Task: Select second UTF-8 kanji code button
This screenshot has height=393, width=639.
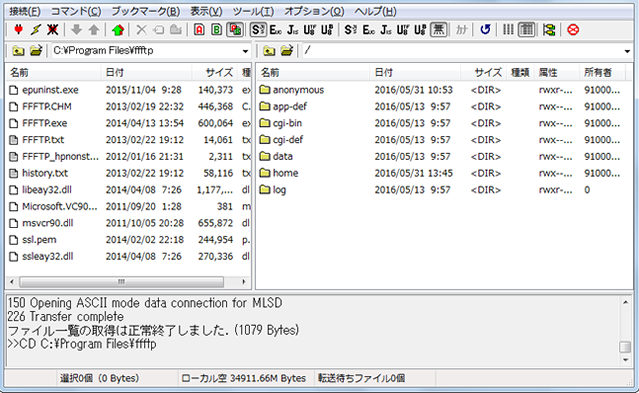Action: tap(403, 30)
